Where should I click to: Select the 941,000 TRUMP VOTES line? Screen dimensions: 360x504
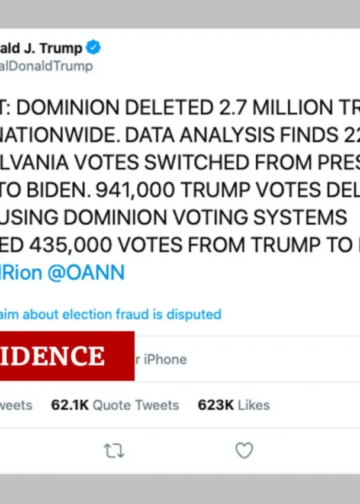[x=180, y=190]
